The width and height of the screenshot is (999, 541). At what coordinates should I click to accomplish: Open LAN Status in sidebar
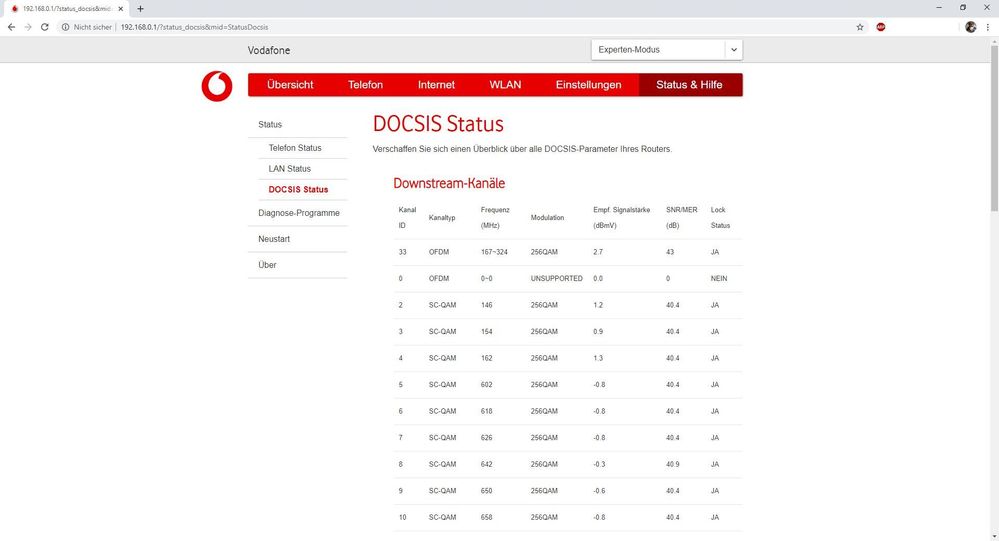coord(290,169)
